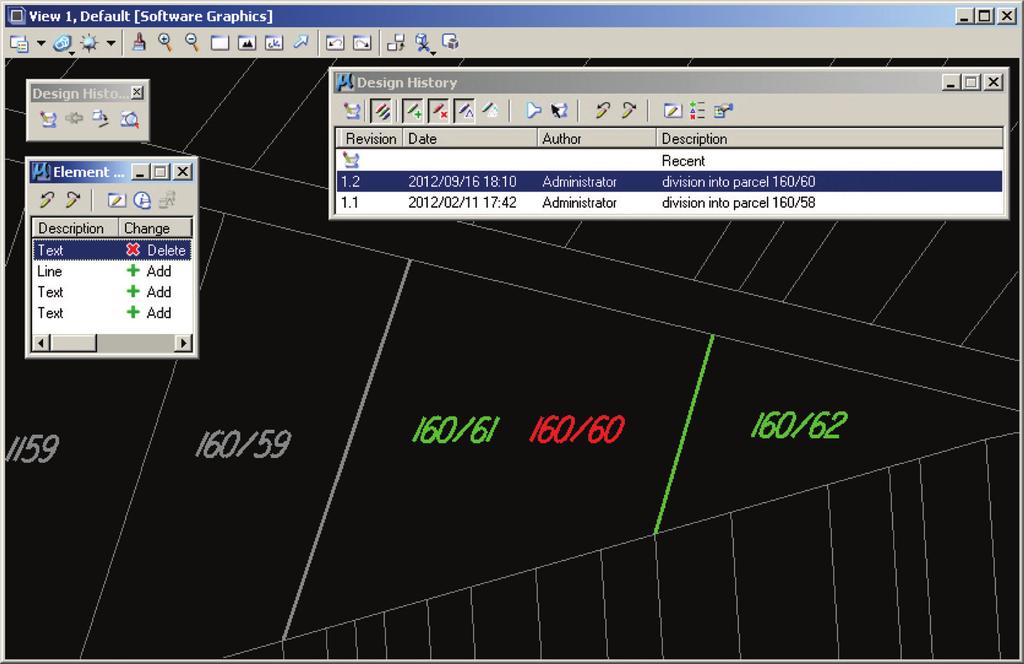Select revision 1.1 row
This screenshot has width=1024, height=664.
[x=670, y=202]
